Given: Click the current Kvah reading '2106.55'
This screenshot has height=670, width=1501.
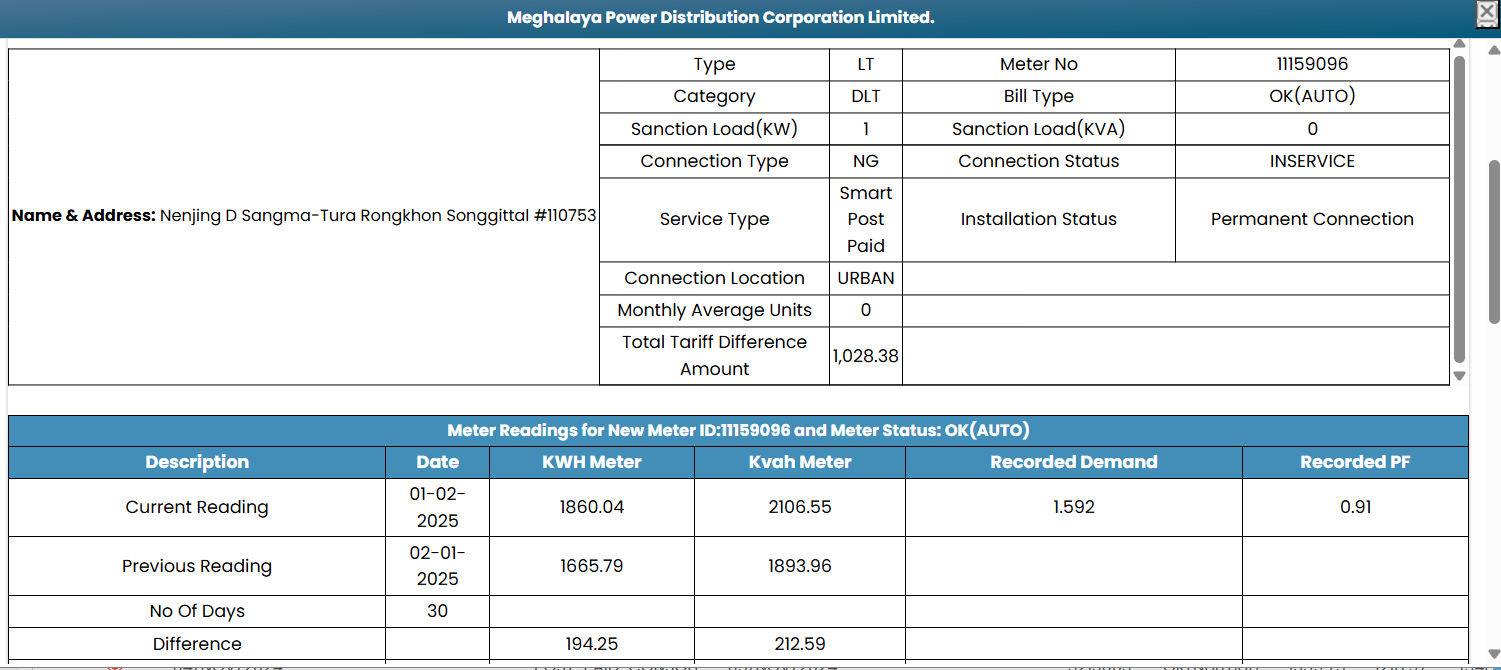Looking at the screenshot, I should point(800,508).
